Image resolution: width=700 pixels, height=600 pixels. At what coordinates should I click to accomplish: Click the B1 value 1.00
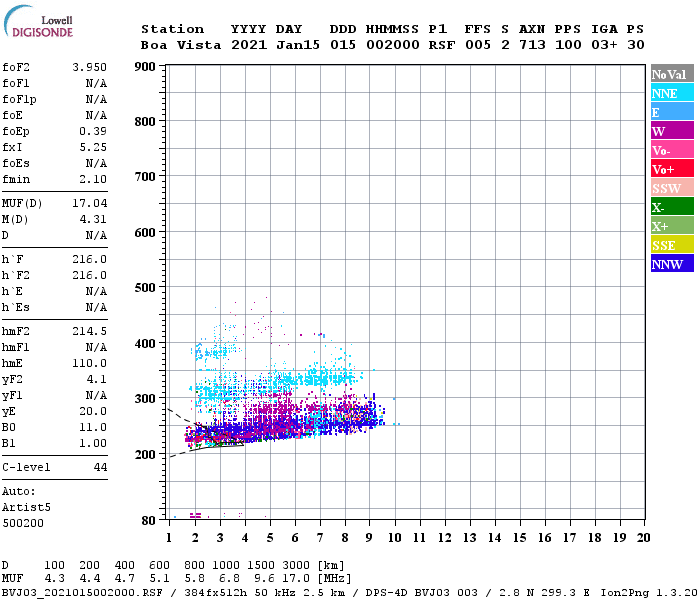93,444
